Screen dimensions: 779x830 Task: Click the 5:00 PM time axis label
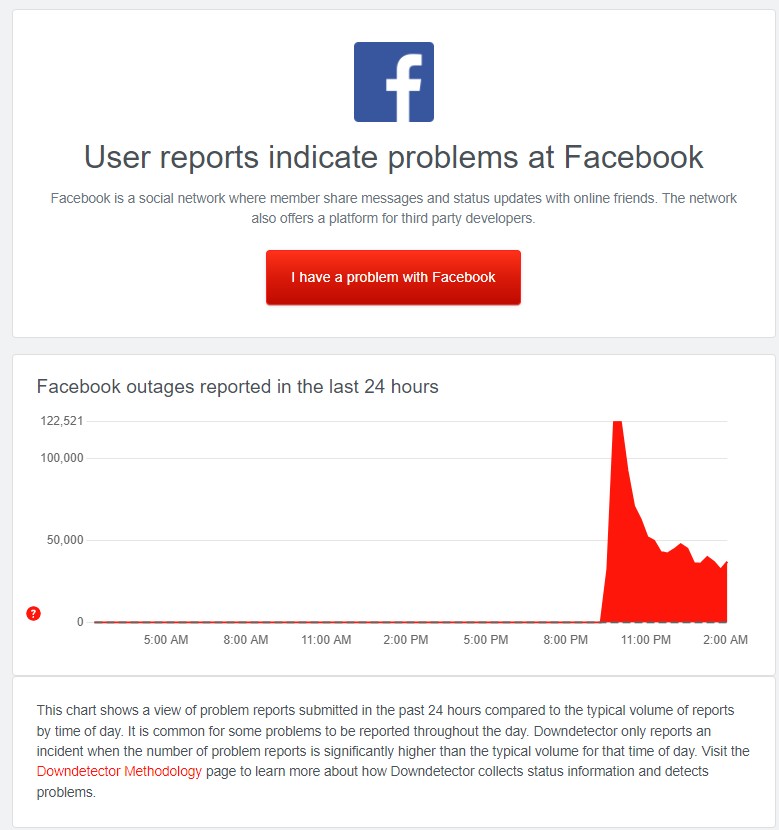click(x=485, y=639)
